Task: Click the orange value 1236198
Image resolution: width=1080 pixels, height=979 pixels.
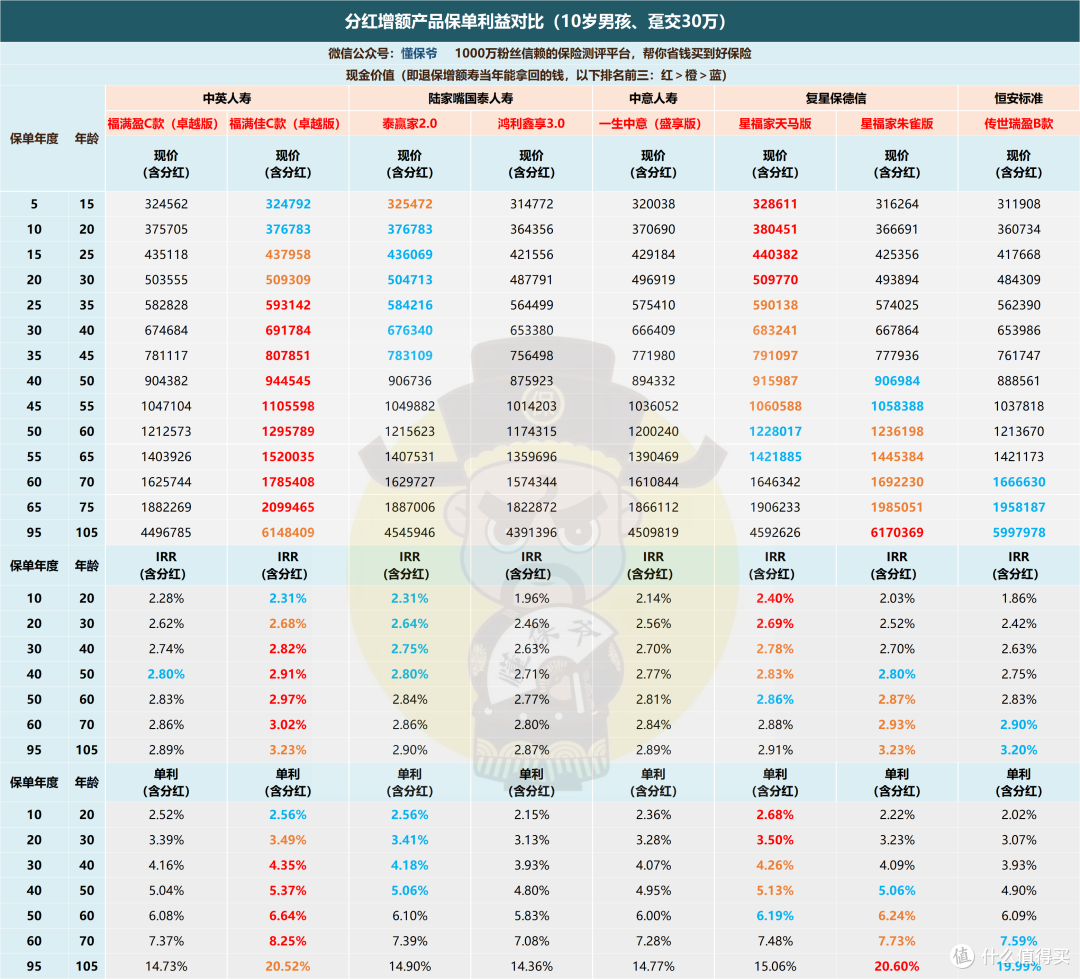Action: point(897,431)
